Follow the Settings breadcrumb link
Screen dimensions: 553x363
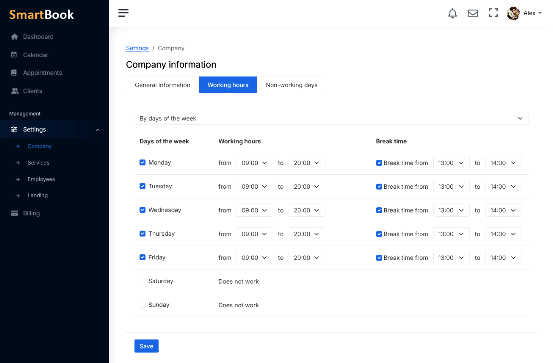pyautogui.click(x=137, y=48)
